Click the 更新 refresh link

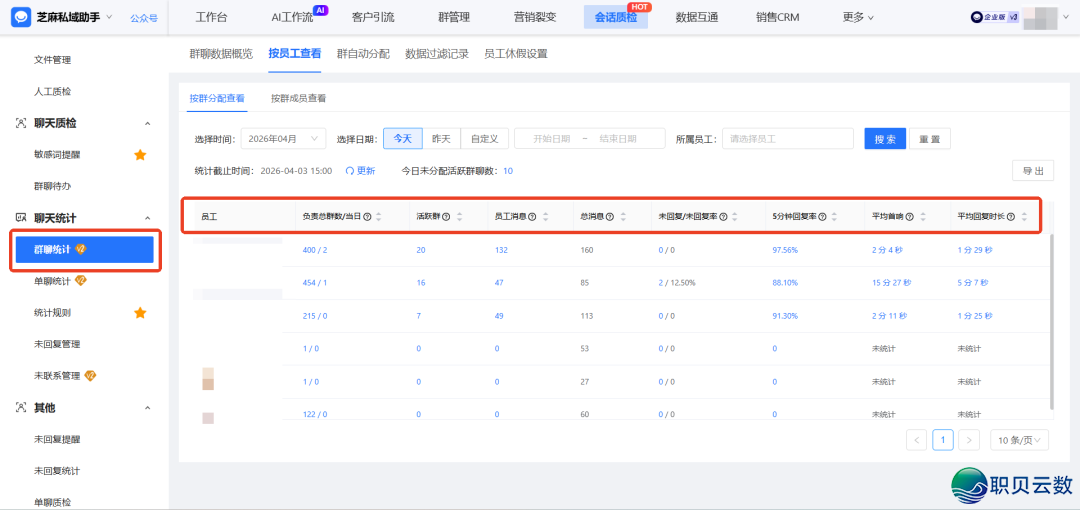tap(360, 171)
